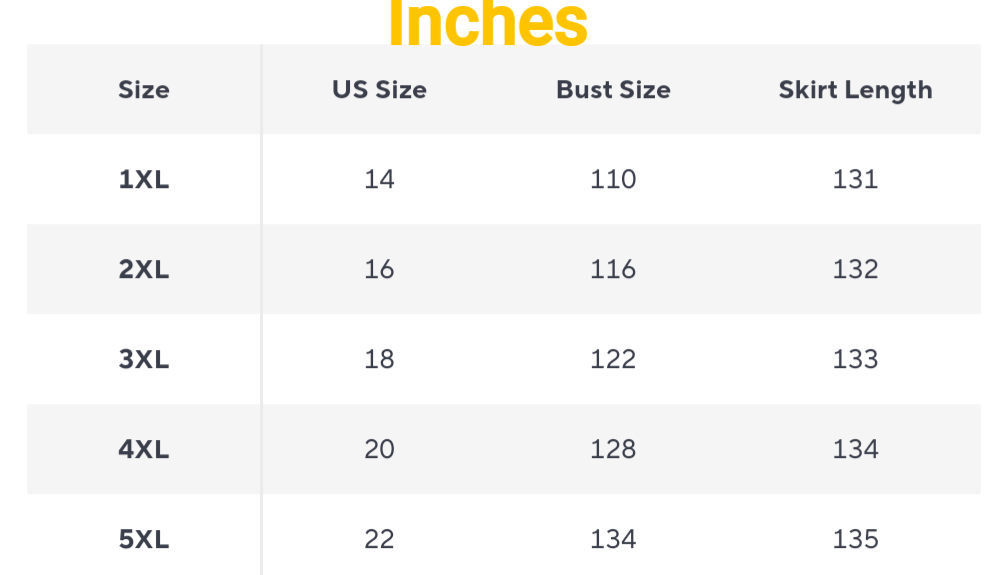This screenshot has width=1008, height=575.
Task: Click skirt length 133 cell
Action: pos(855,360)
